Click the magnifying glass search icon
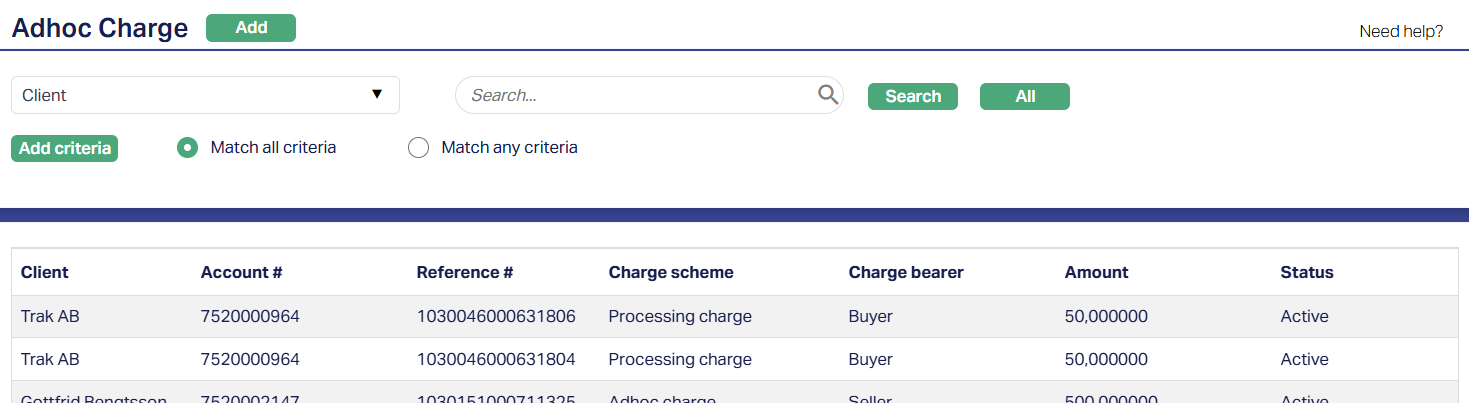The width and height of the screenshot is (1469, 403). pyautogui.click(x=827, y=95)
